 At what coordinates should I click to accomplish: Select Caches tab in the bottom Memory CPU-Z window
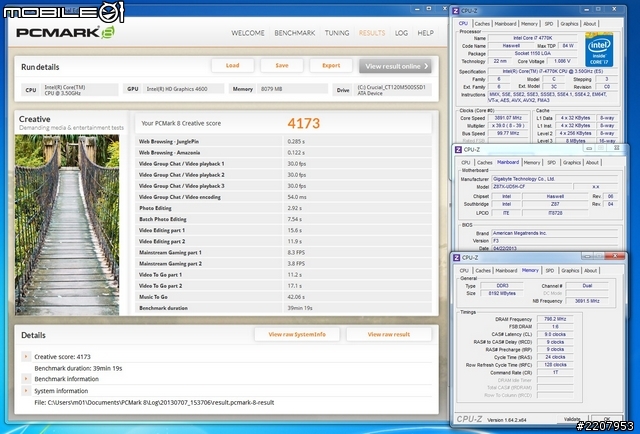(483, 271)
